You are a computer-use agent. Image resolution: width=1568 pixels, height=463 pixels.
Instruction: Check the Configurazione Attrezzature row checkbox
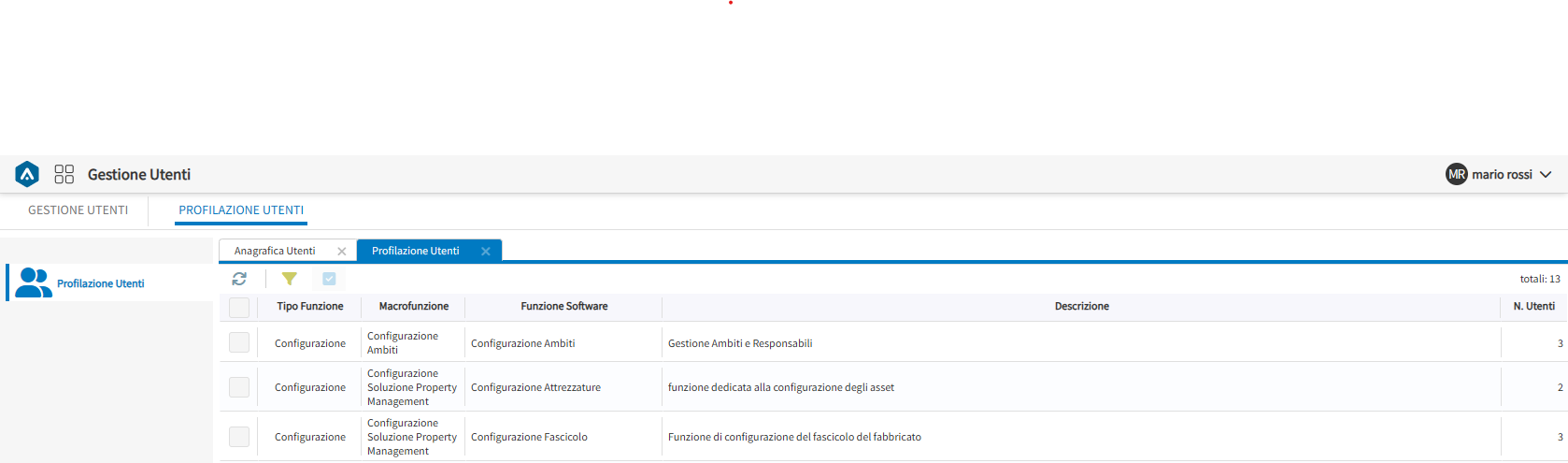coord(239,387)
